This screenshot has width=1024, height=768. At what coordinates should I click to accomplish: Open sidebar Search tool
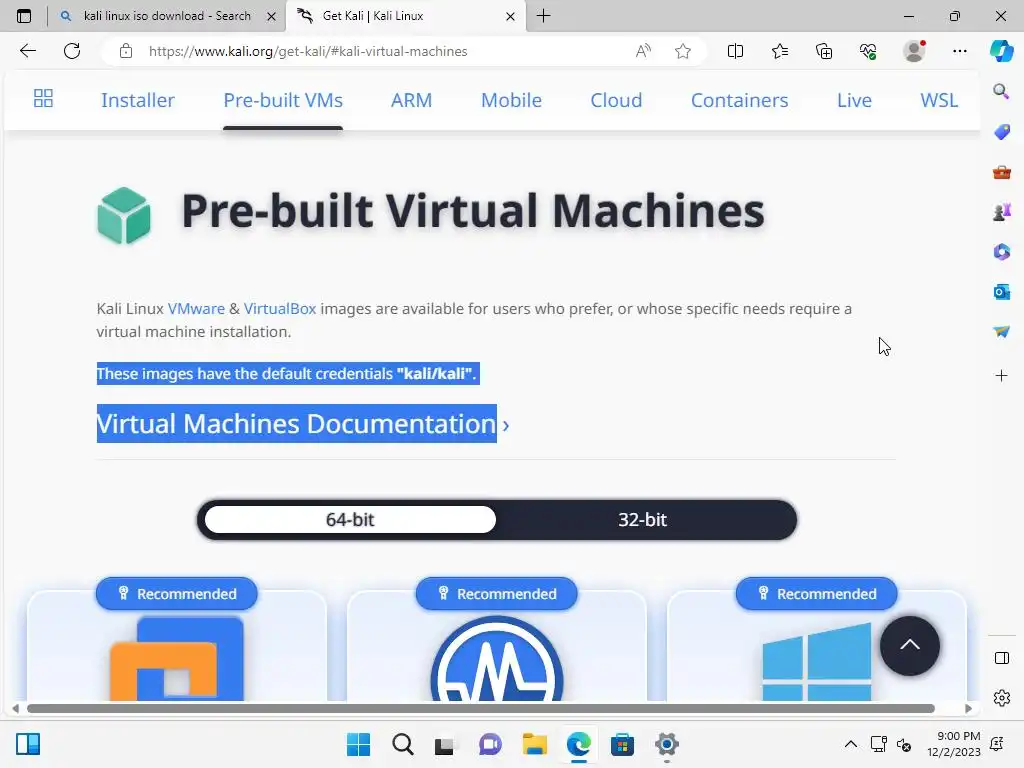(x=1001, y=91)
